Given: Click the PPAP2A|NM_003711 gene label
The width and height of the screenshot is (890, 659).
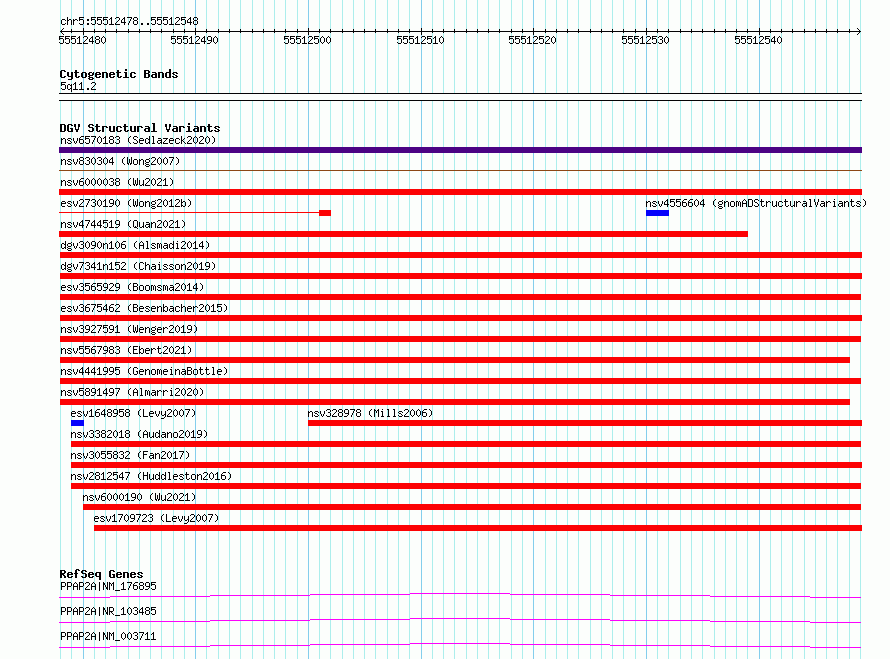Looking at the screenshot, I should pos(108,636).
